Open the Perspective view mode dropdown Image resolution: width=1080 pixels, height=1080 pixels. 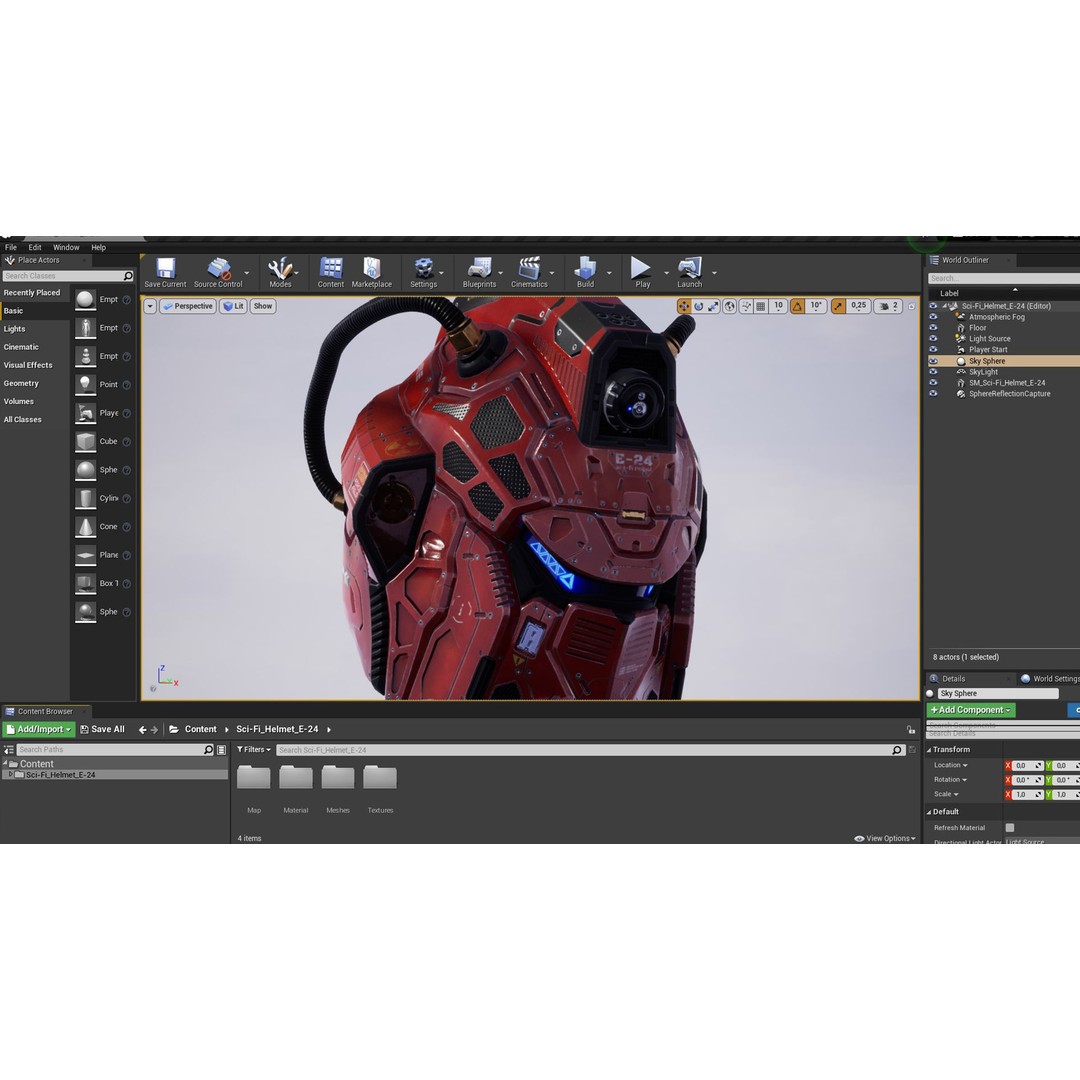(187, 307)
